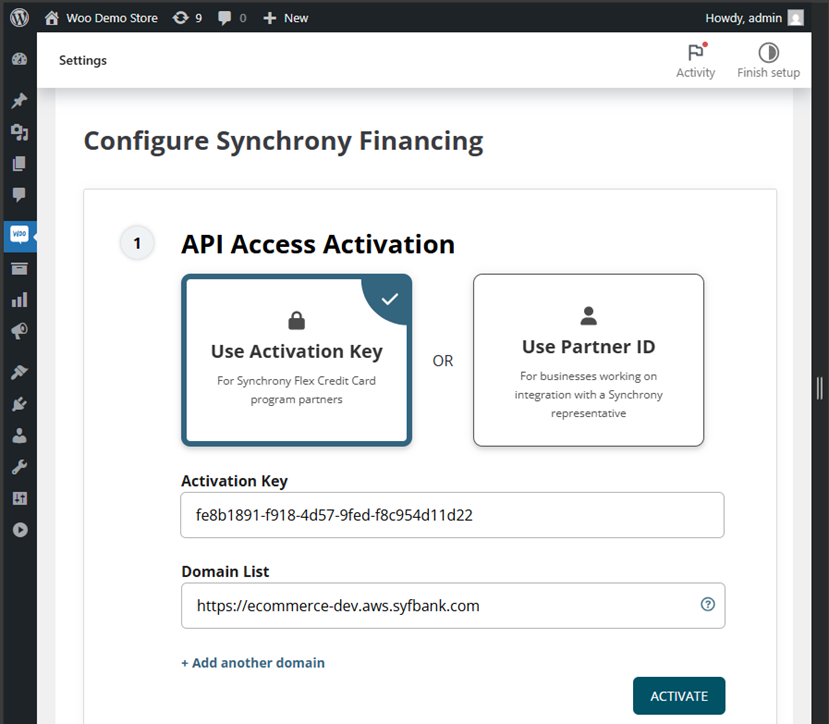
Task: Click into the Domain List field
Action: [440, 605]
